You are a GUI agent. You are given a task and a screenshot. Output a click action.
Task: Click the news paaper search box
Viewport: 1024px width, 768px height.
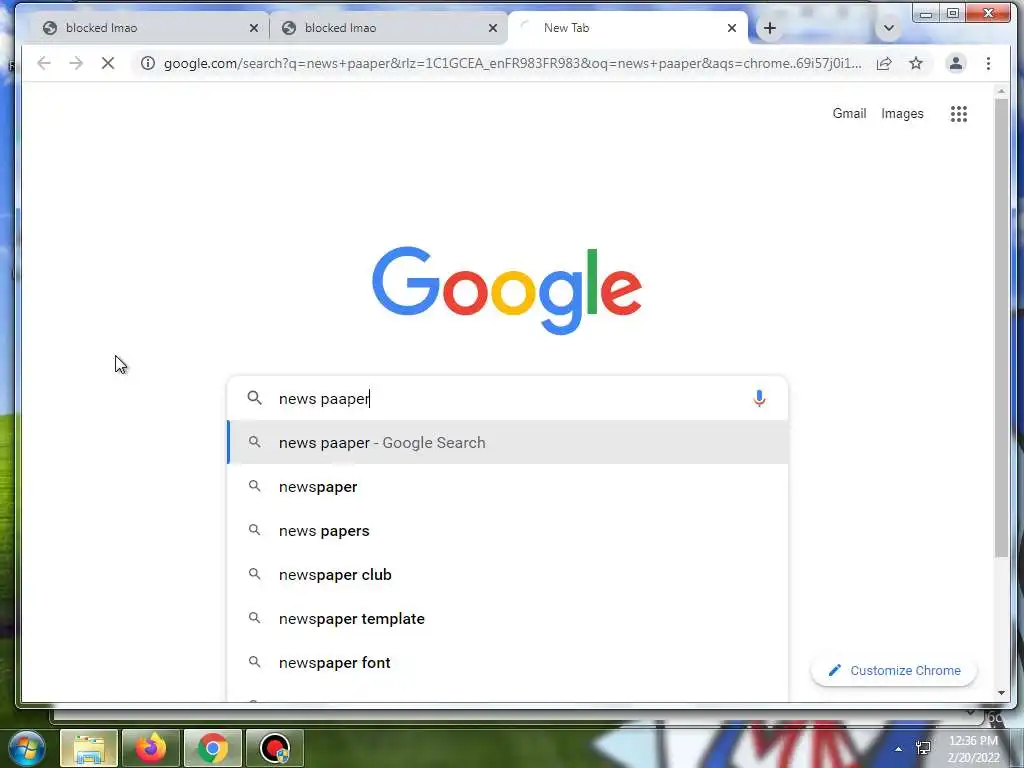tap(507, 398)
